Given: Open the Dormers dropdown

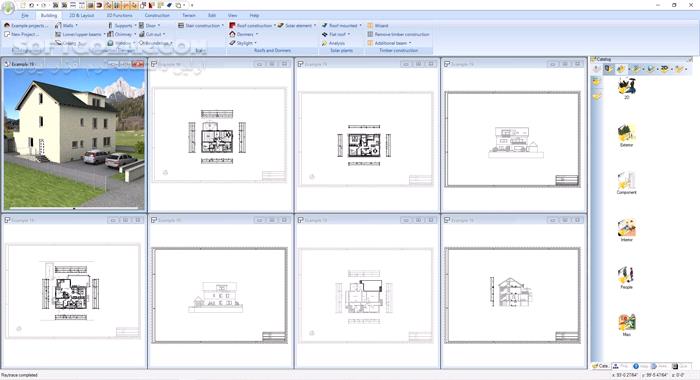Looking at the screenshot, I should click(243, 34).
